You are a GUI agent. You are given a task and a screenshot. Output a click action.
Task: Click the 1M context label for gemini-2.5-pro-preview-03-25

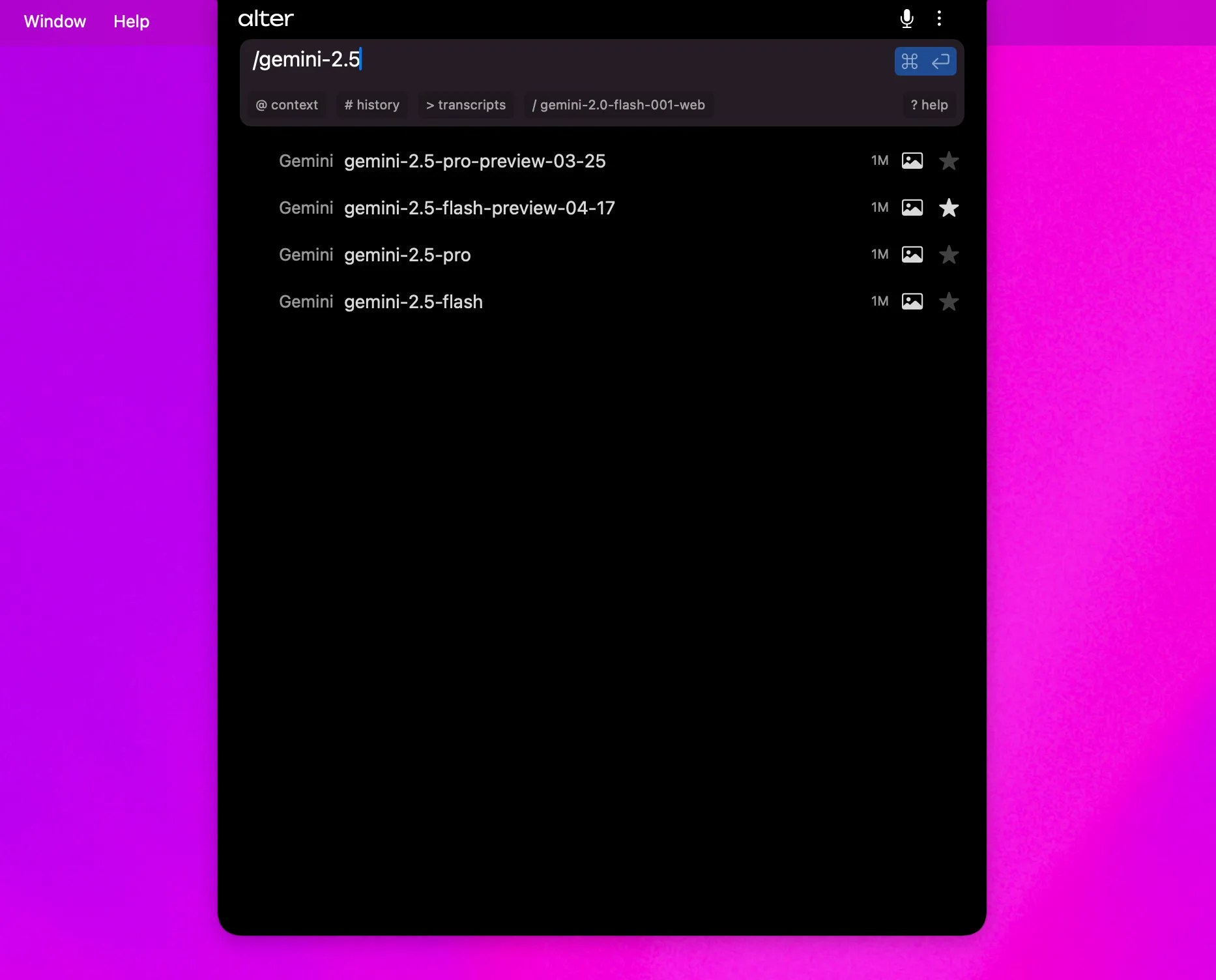click(880, 160)
